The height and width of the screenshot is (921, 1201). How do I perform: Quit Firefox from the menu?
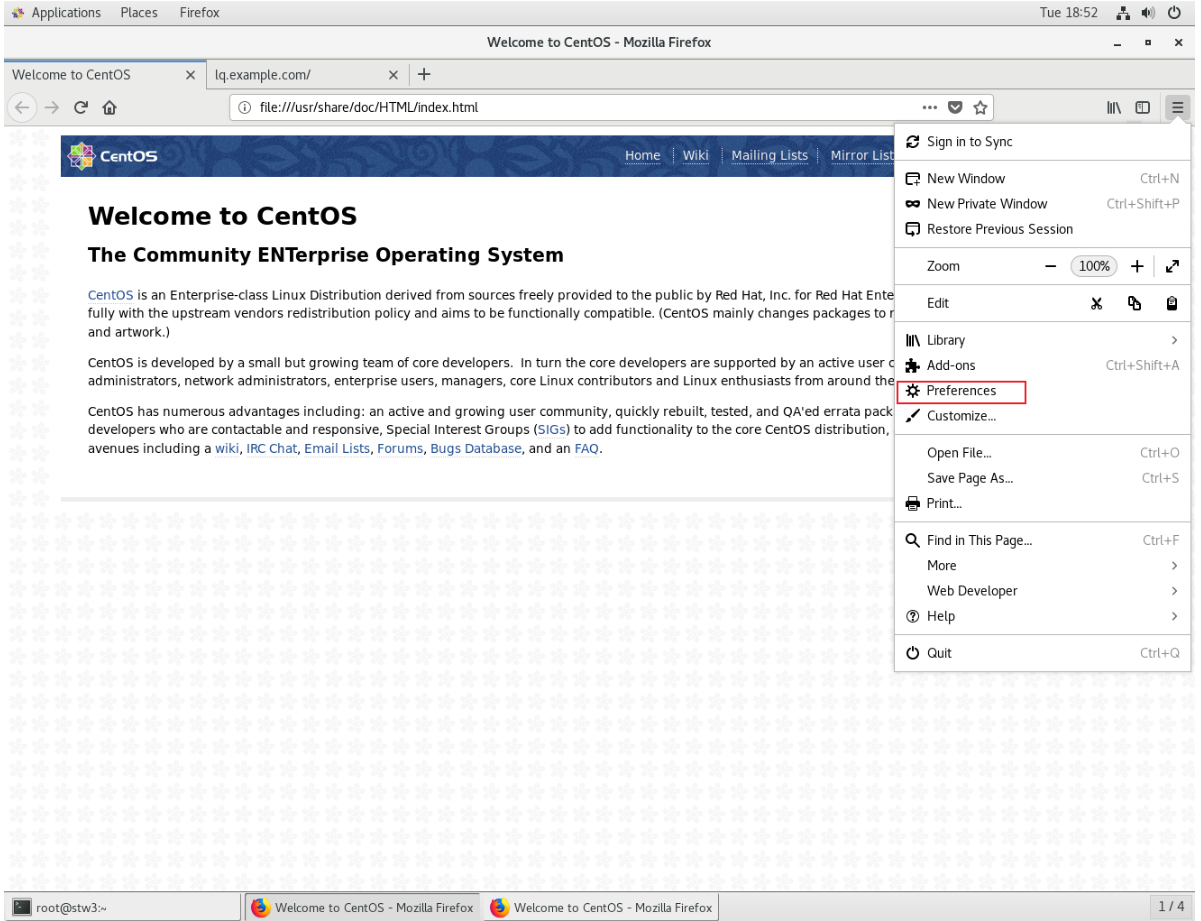click(1043, 653)
